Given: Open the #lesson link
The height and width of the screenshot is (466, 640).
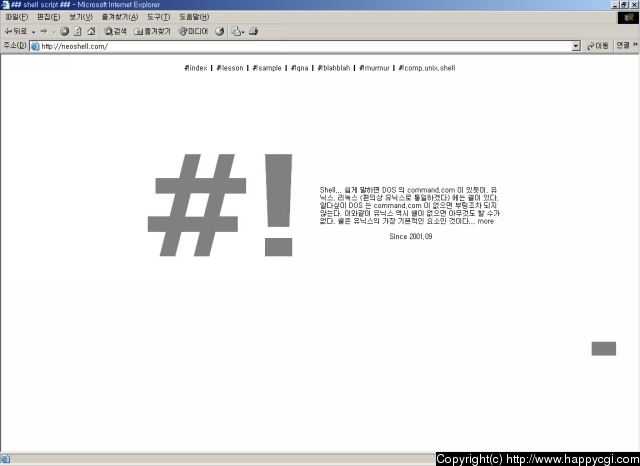Looking at the screenshot, I should pos(229,68).
